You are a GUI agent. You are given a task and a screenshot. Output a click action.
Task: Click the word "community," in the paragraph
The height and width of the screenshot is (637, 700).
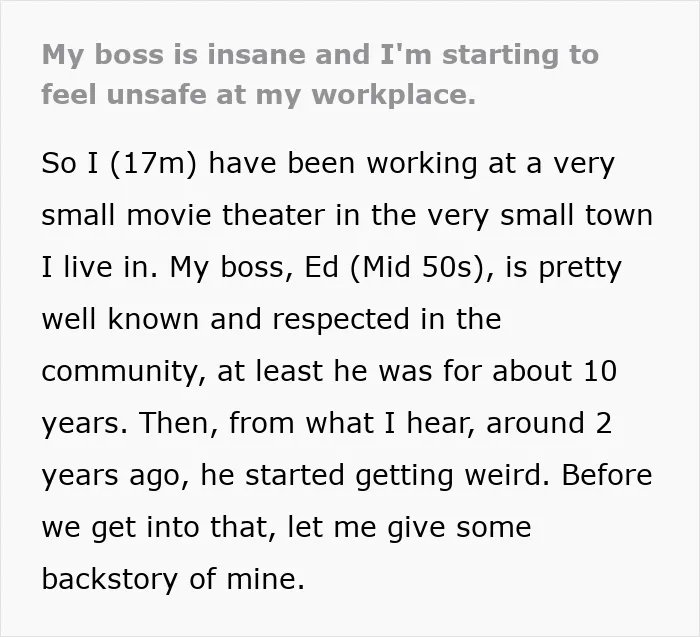pos(124,372)
